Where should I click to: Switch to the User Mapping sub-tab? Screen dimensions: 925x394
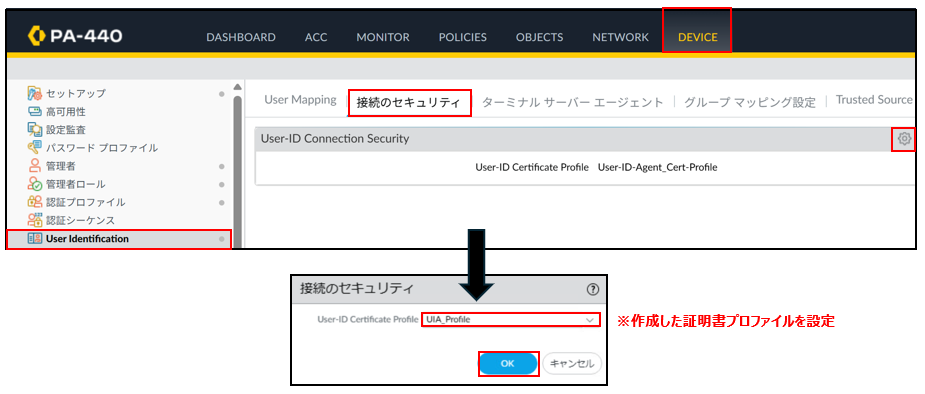tap(300, 100)
